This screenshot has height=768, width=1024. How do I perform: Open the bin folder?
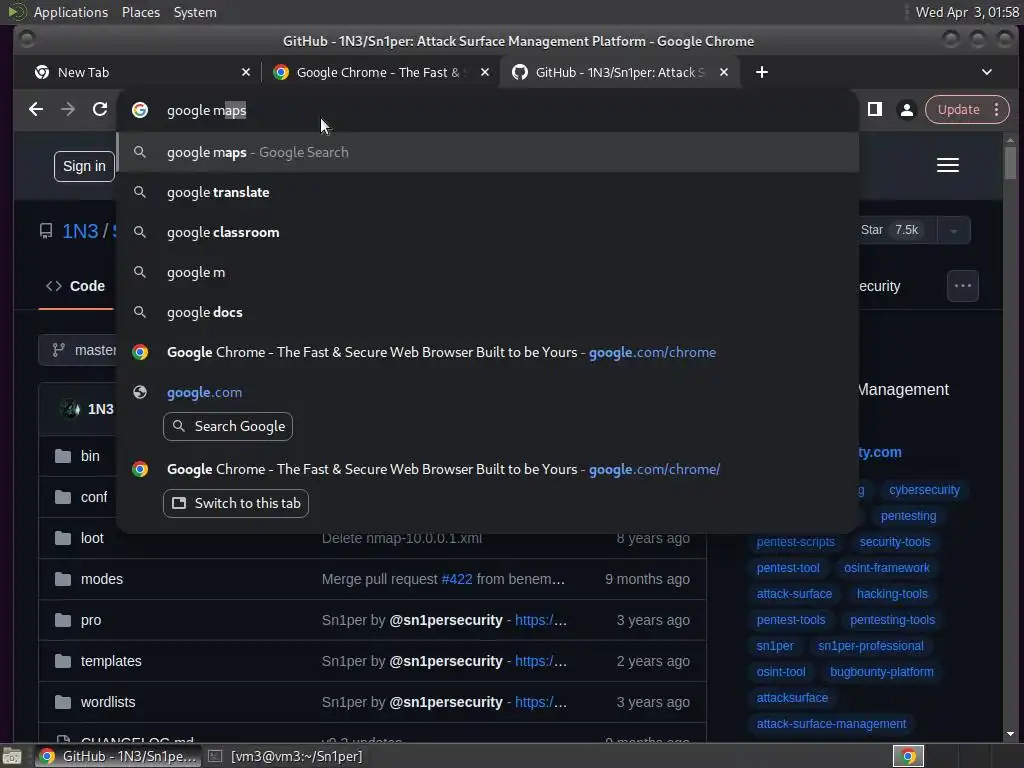pos(90,456)
